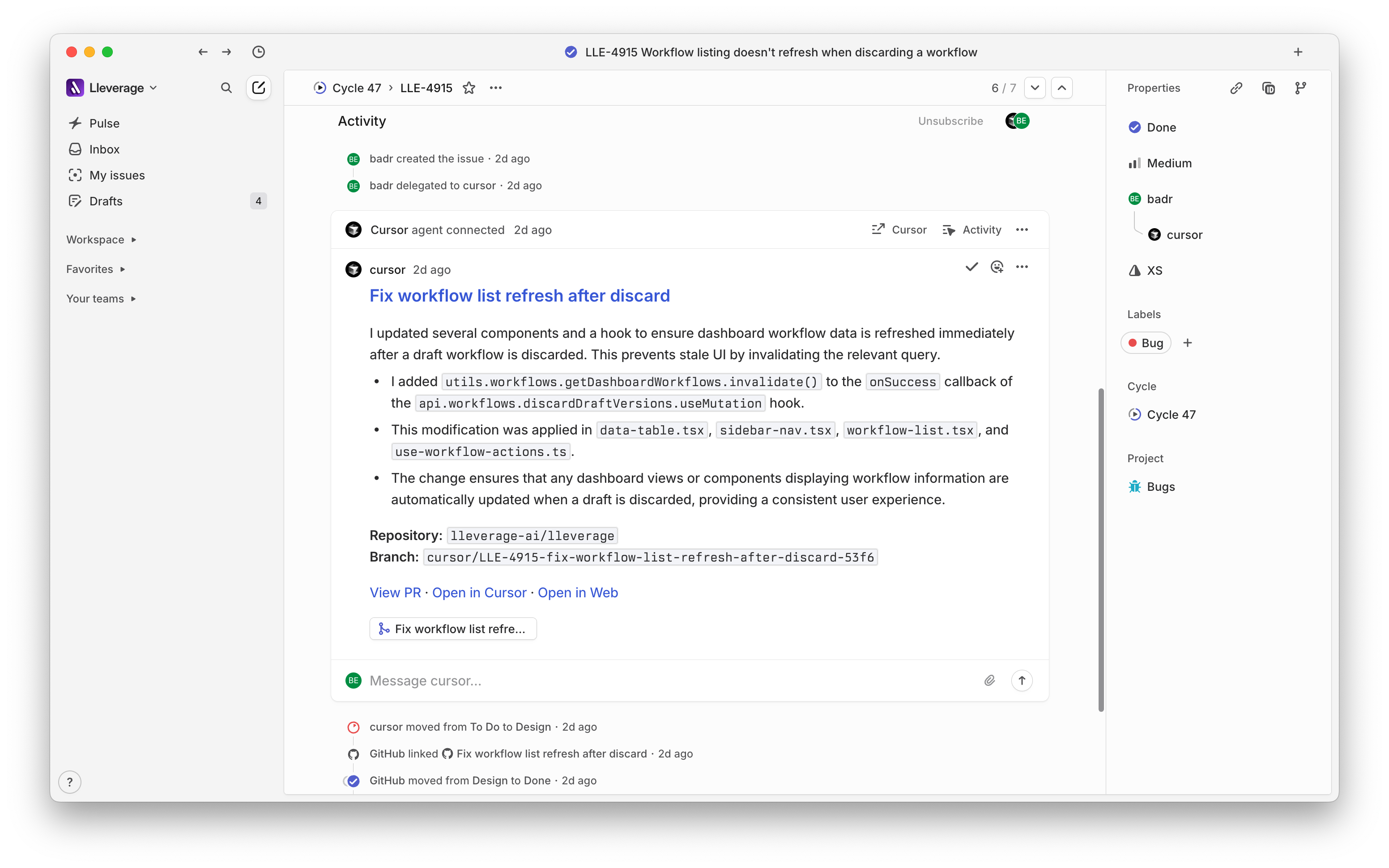Attach file with paperclip icon
The image size is (1389, 868).
pyautogui.click(x=989, y=680)
